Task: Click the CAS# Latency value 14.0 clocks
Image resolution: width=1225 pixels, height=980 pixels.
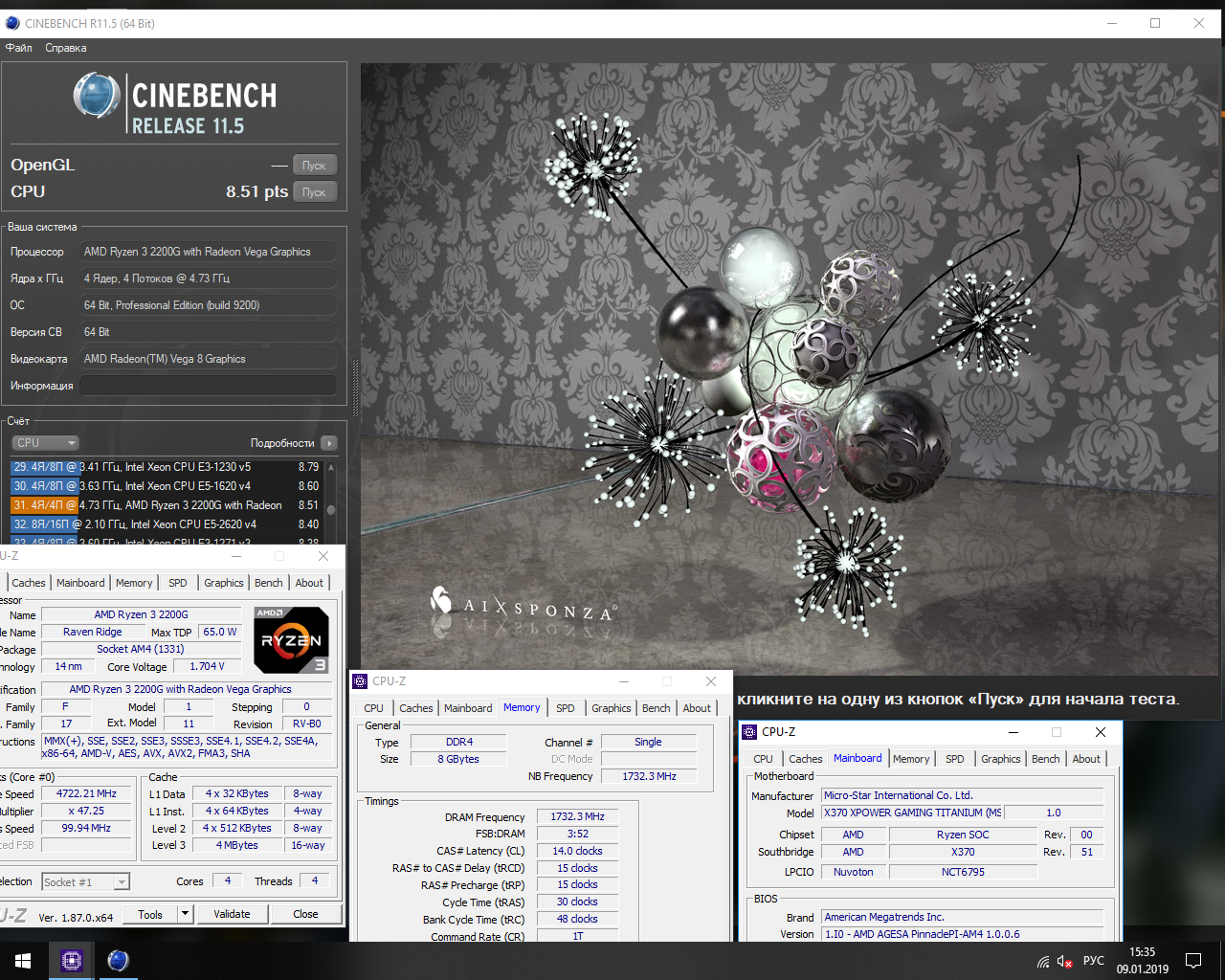Action: point(577,851)
